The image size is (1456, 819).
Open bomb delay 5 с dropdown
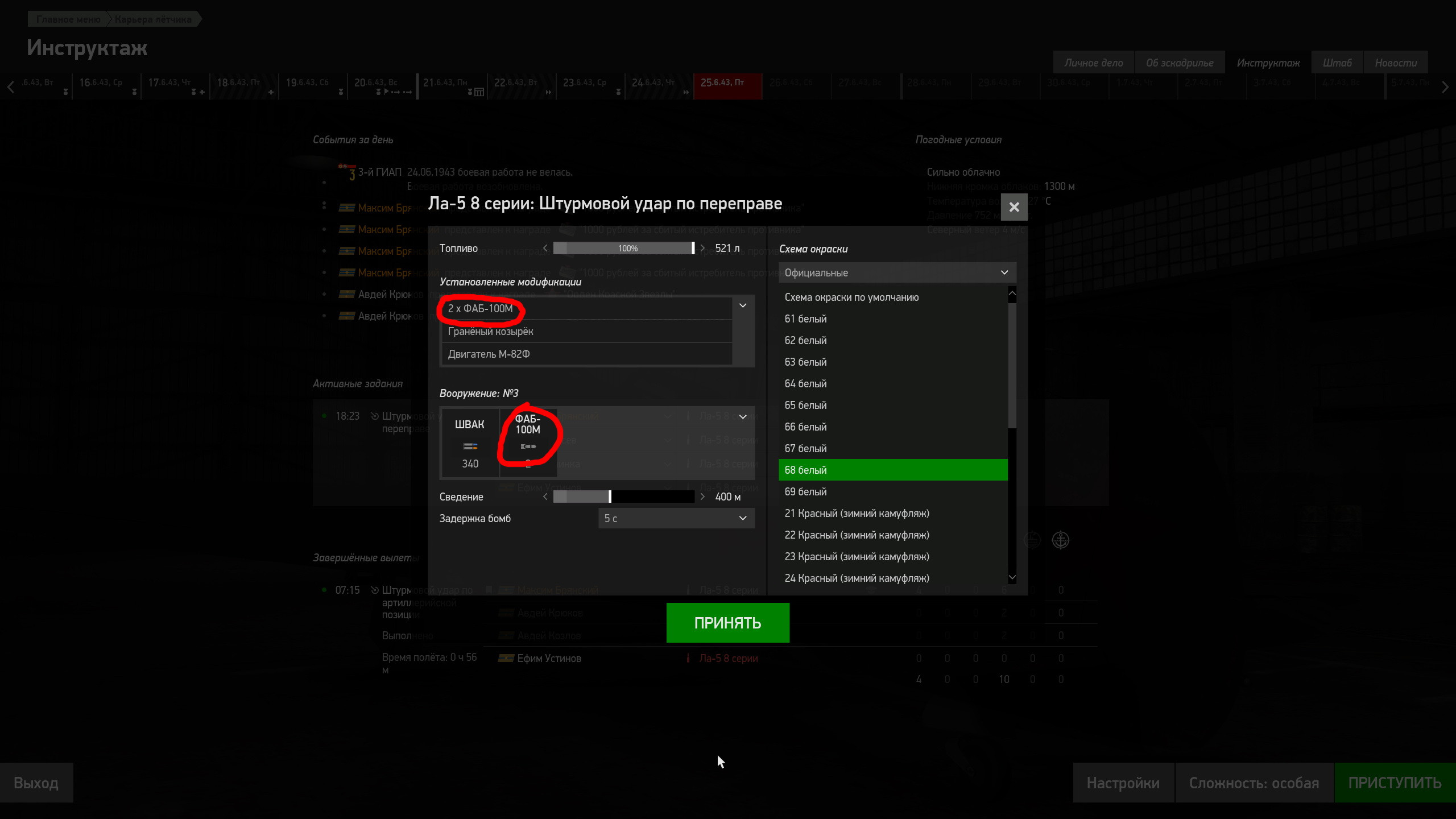click(676, 519)
